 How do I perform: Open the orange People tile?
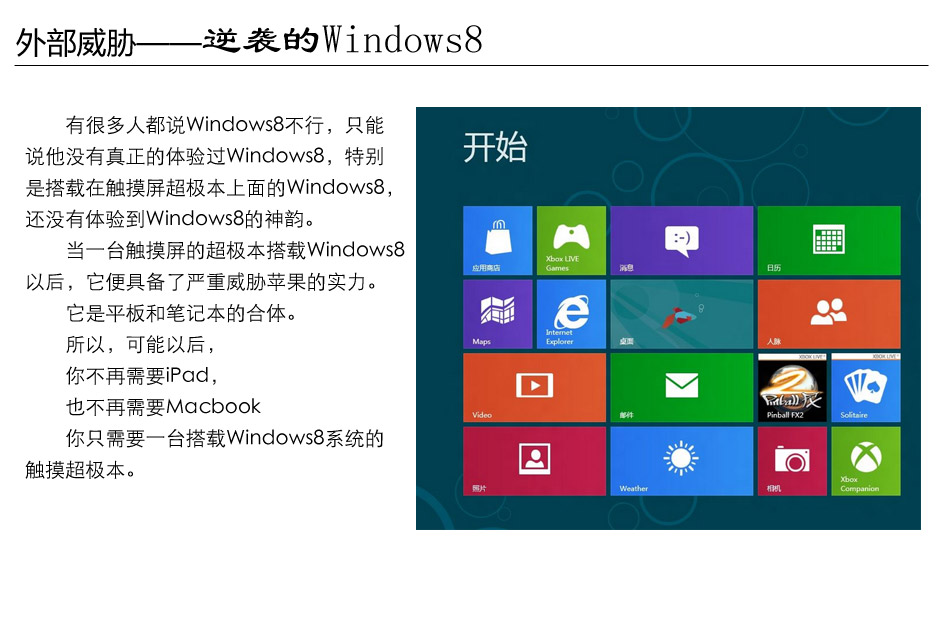(828, 314)
